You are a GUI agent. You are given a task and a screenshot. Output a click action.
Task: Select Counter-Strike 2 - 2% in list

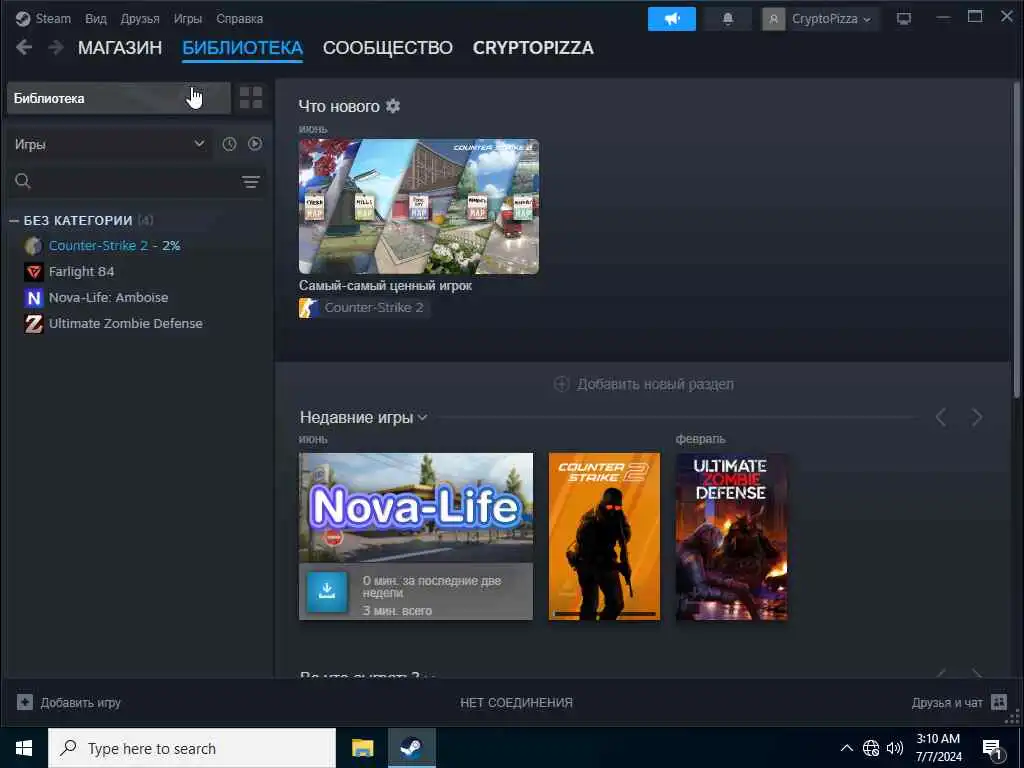(x=114, y=246)
